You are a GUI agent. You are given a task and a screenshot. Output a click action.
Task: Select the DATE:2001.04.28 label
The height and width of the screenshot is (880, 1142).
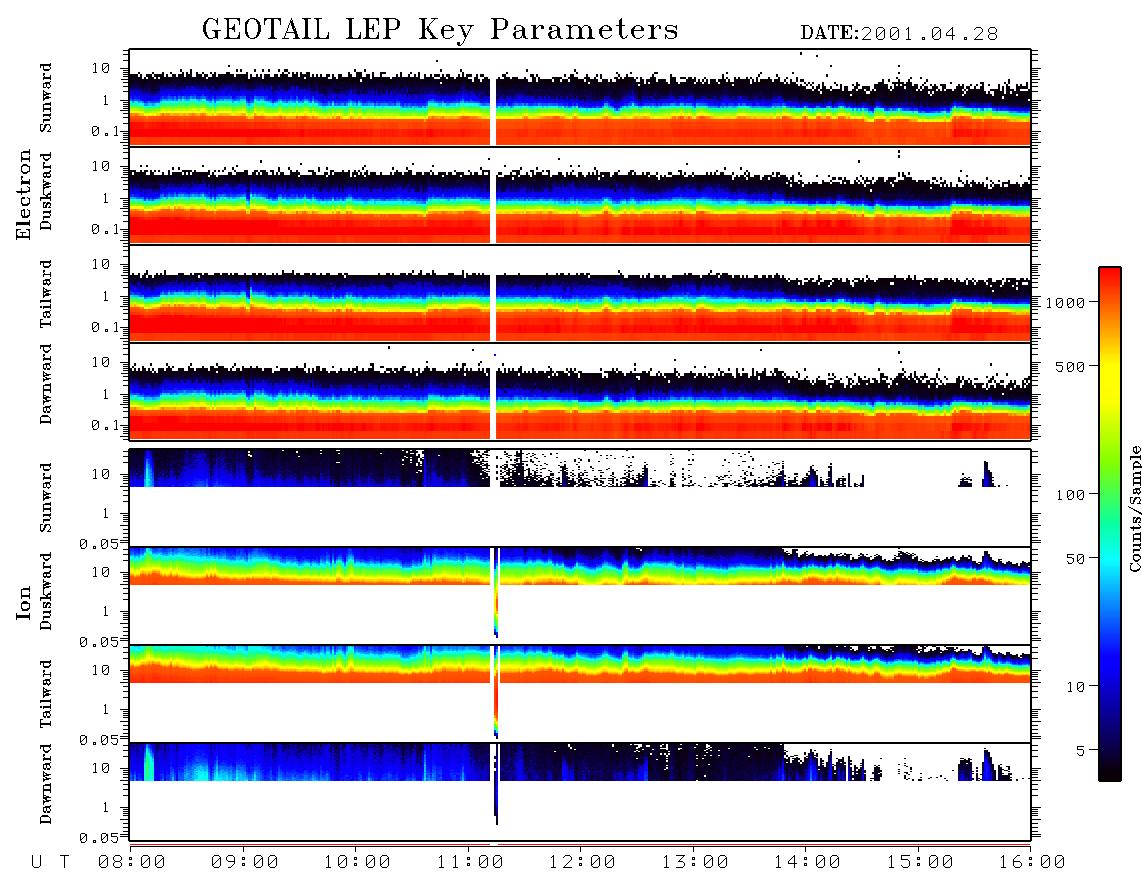899,34
